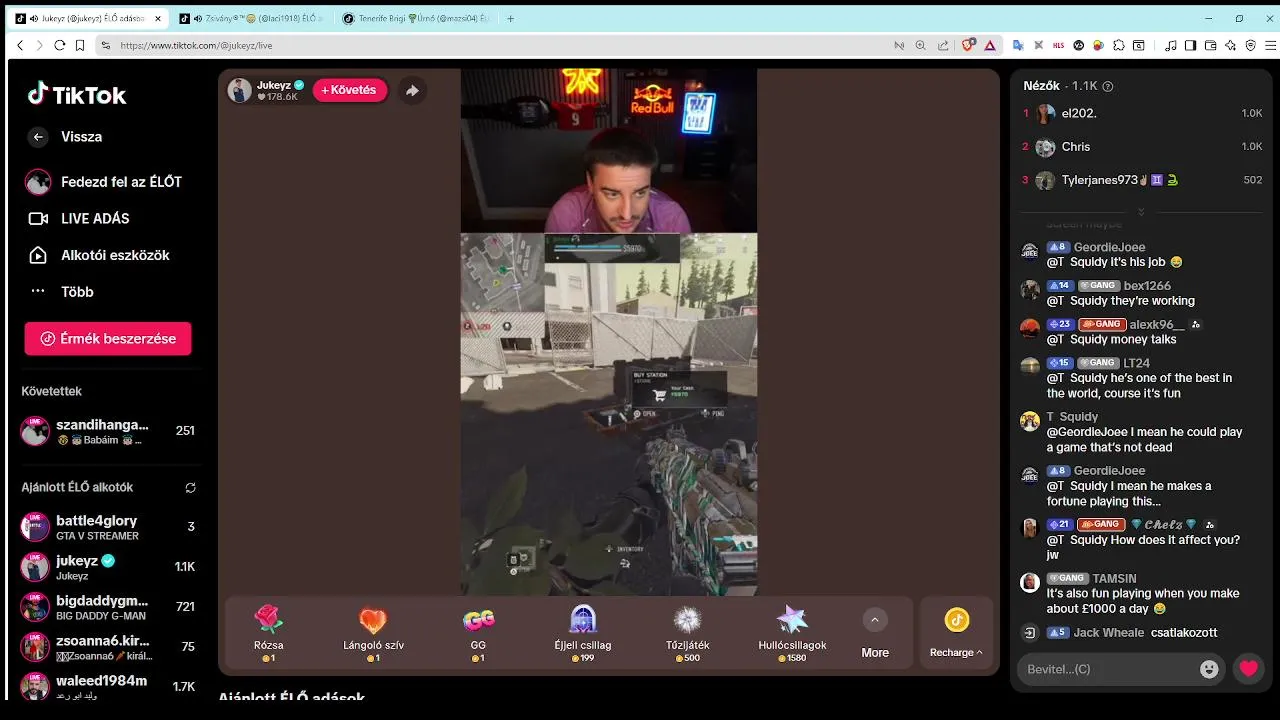Toggle the browser sidebar panel
This screenshot has height=720, width=1280.
1190,45
